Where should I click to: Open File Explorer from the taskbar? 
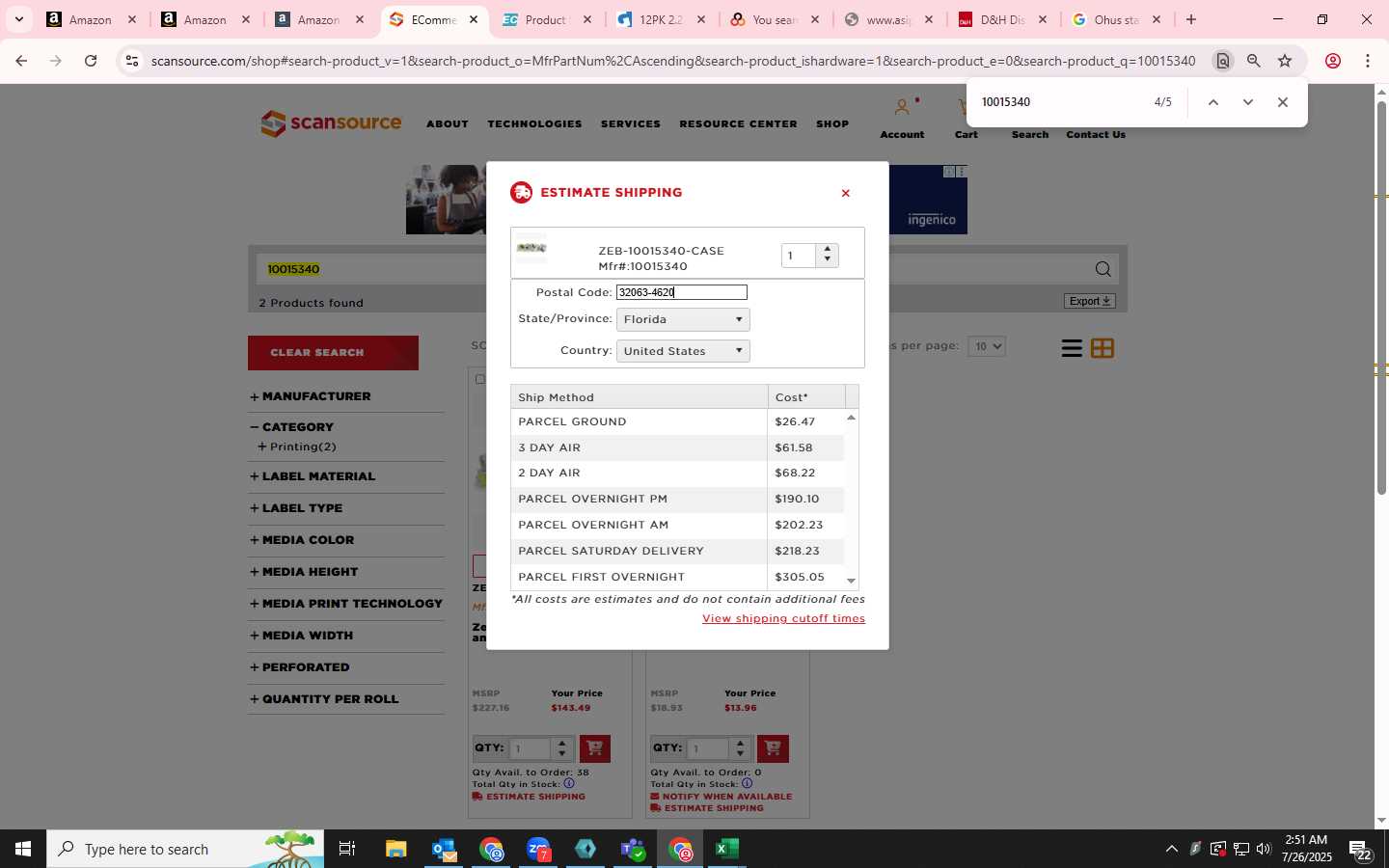coord(396,849)
